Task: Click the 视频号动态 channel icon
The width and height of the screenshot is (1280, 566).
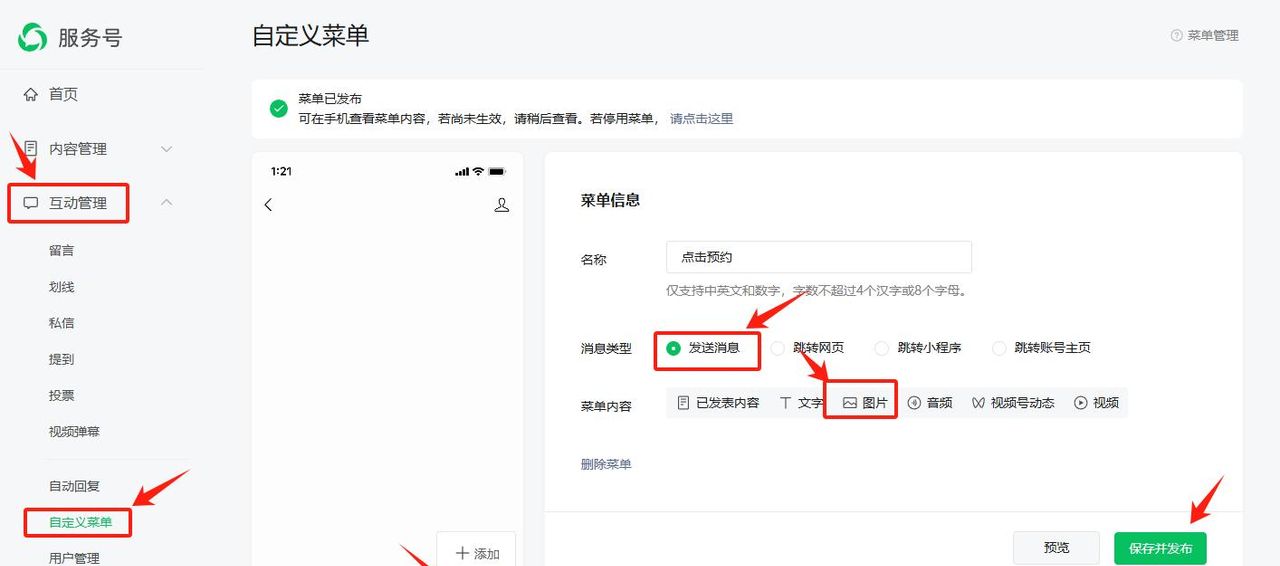Action: pos(978,403)
